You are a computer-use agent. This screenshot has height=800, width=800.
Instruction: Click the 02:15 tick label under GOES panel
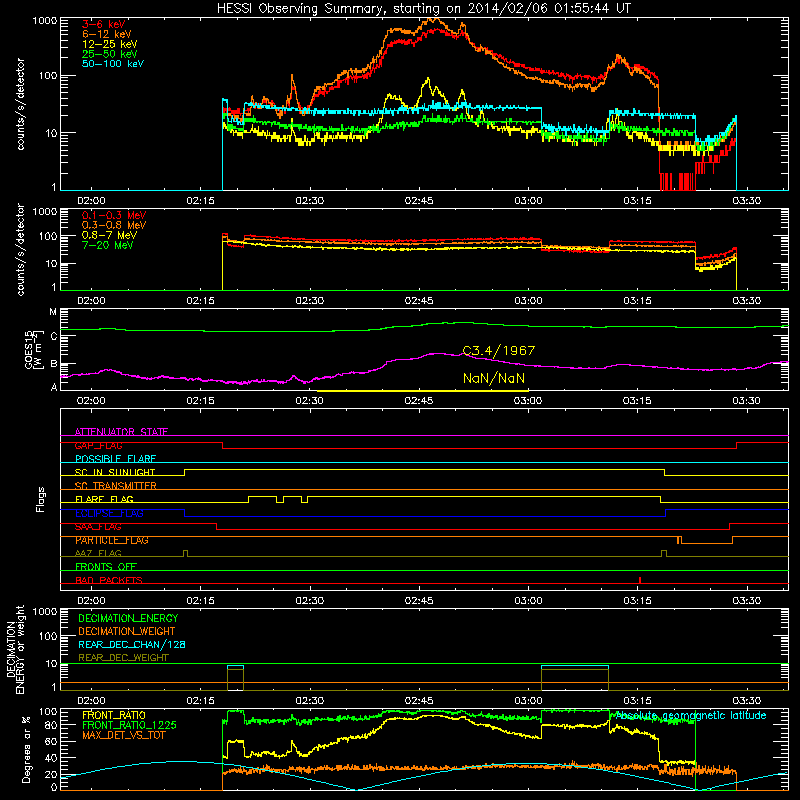201,401
